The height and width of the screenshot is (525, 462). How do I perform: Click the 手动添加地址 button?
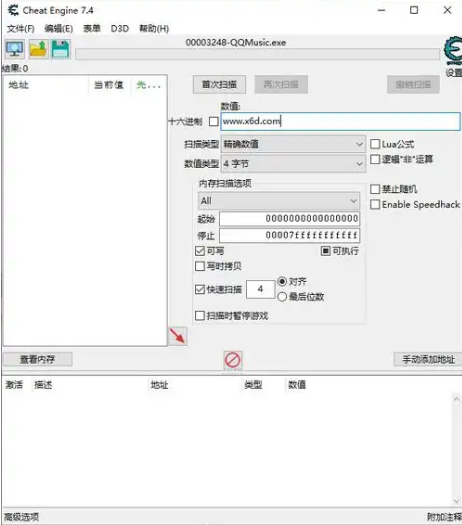(x=428, y=360)
